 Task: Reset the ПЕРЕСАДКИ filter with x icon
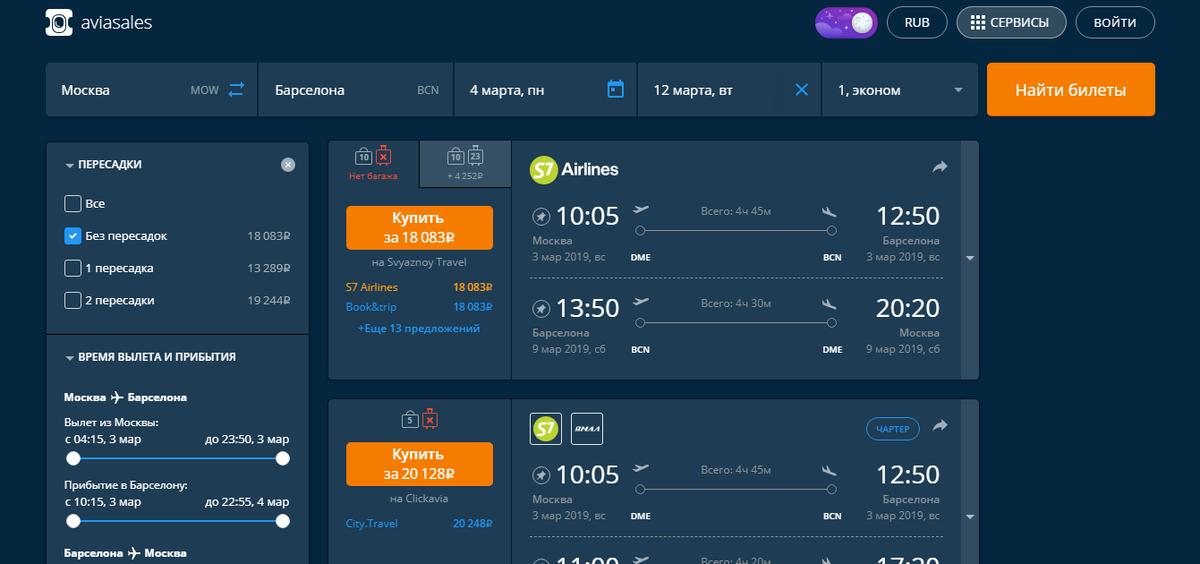pos(288,165)
